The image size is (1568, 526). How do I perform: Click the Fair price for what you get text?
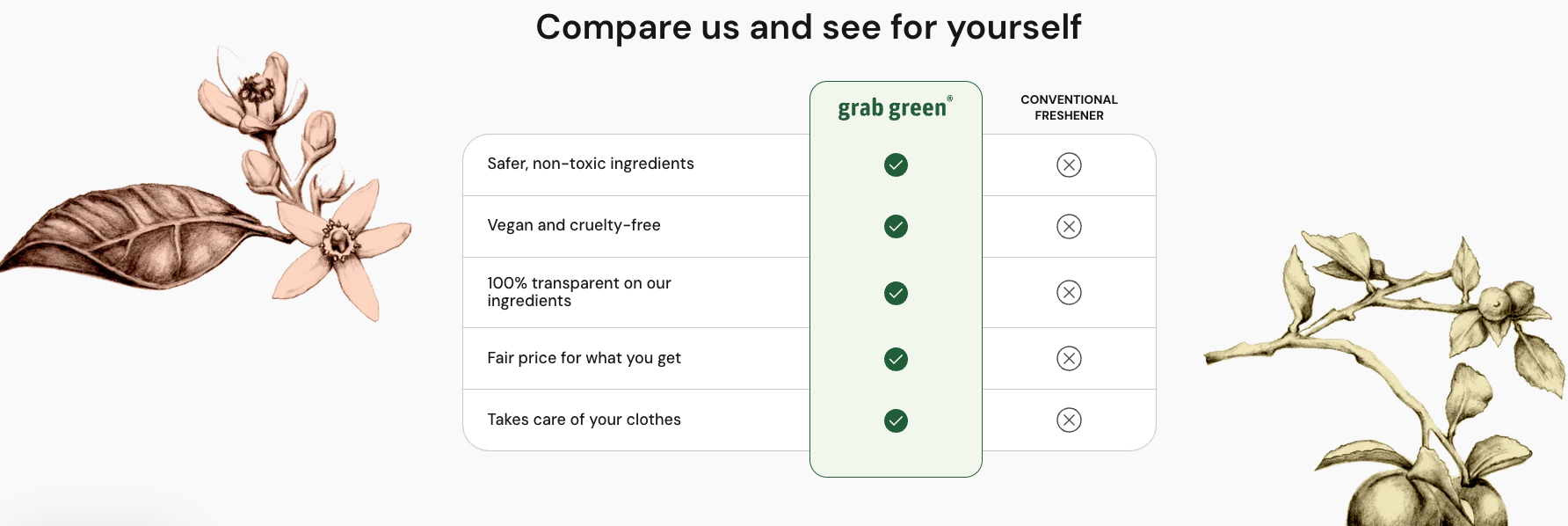(584, 358)
